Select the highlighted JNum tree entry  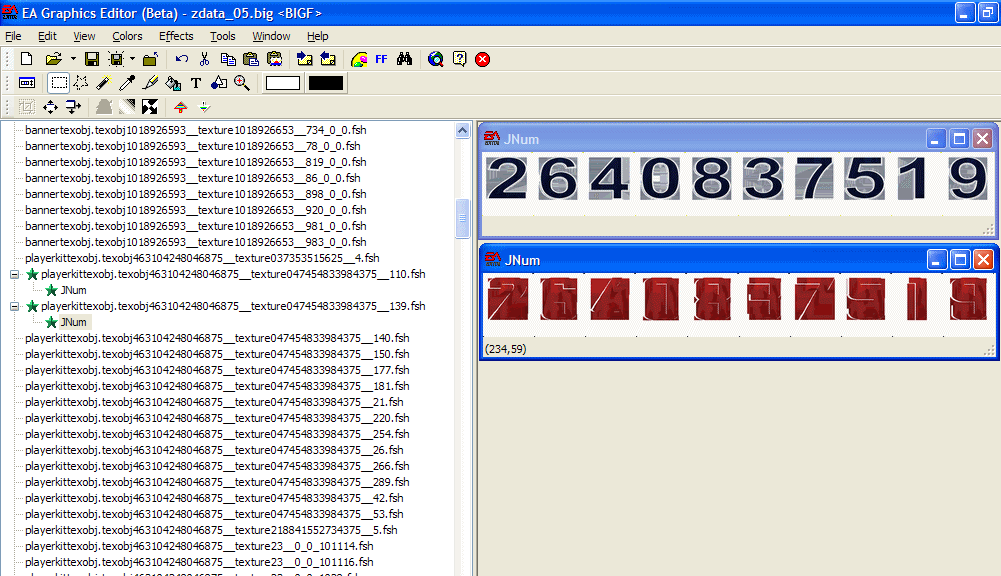[x=73, y=322]
